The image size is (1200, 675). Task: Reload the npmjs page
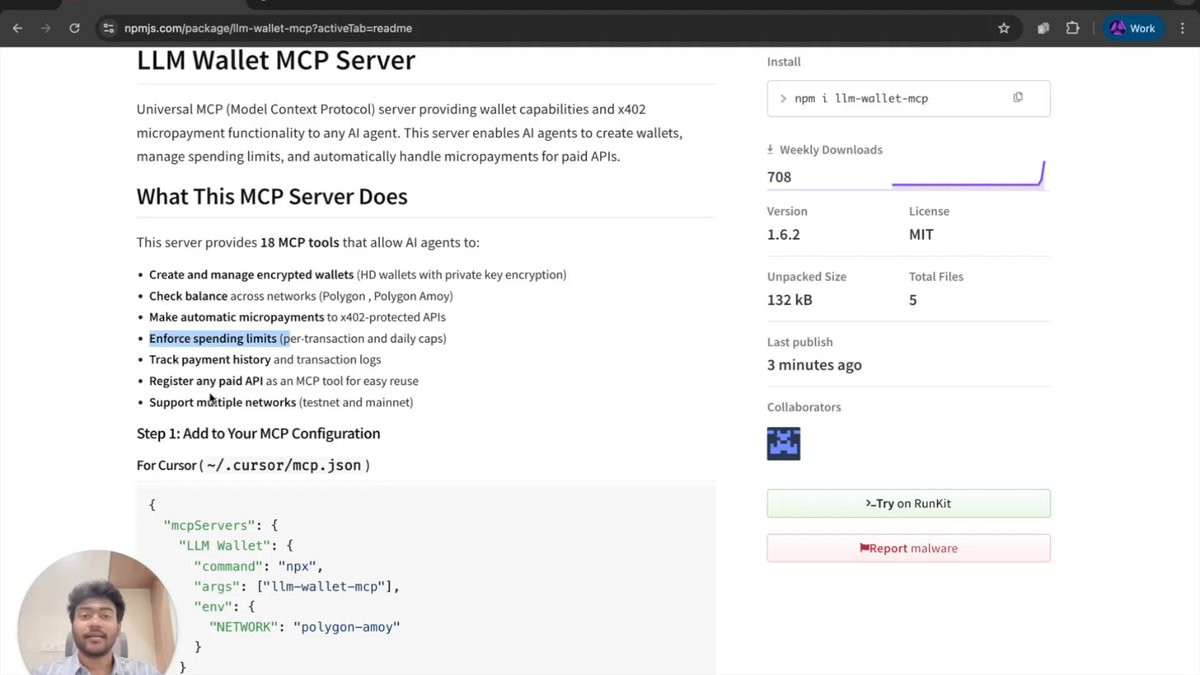[x=74, y=28]
